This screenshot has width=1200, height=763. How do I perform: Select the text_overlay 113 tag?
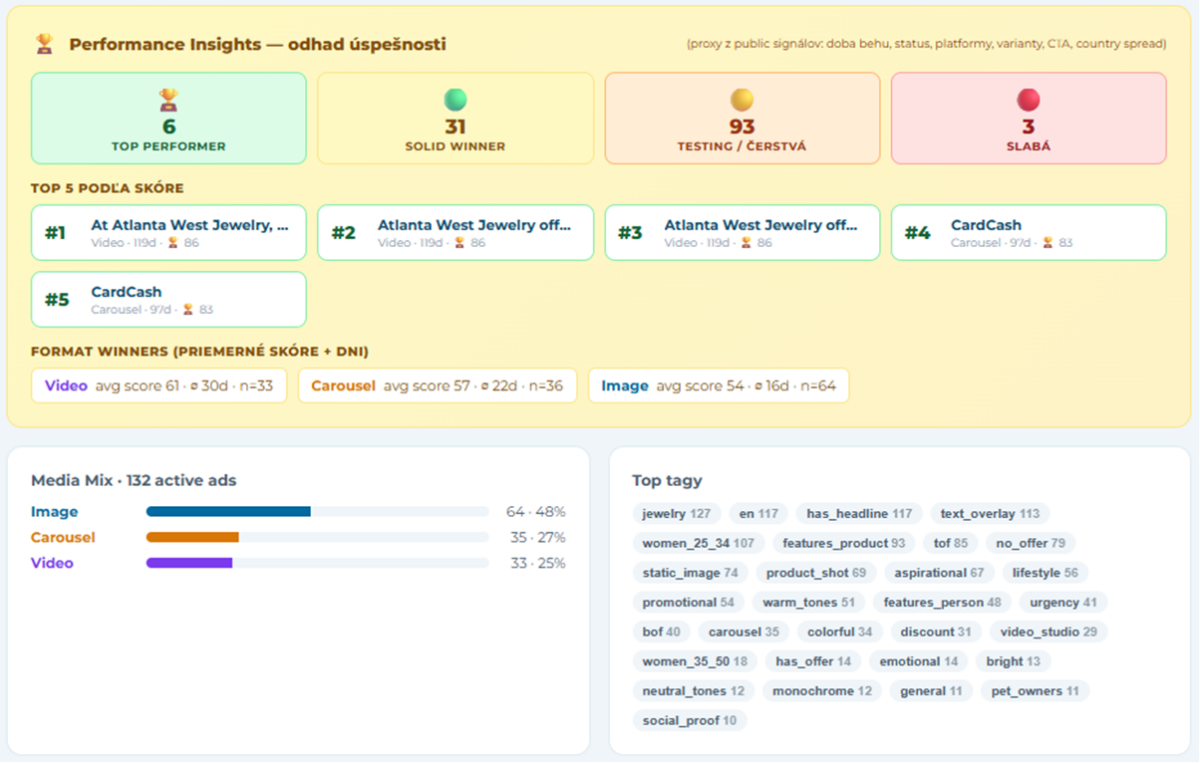990,514
